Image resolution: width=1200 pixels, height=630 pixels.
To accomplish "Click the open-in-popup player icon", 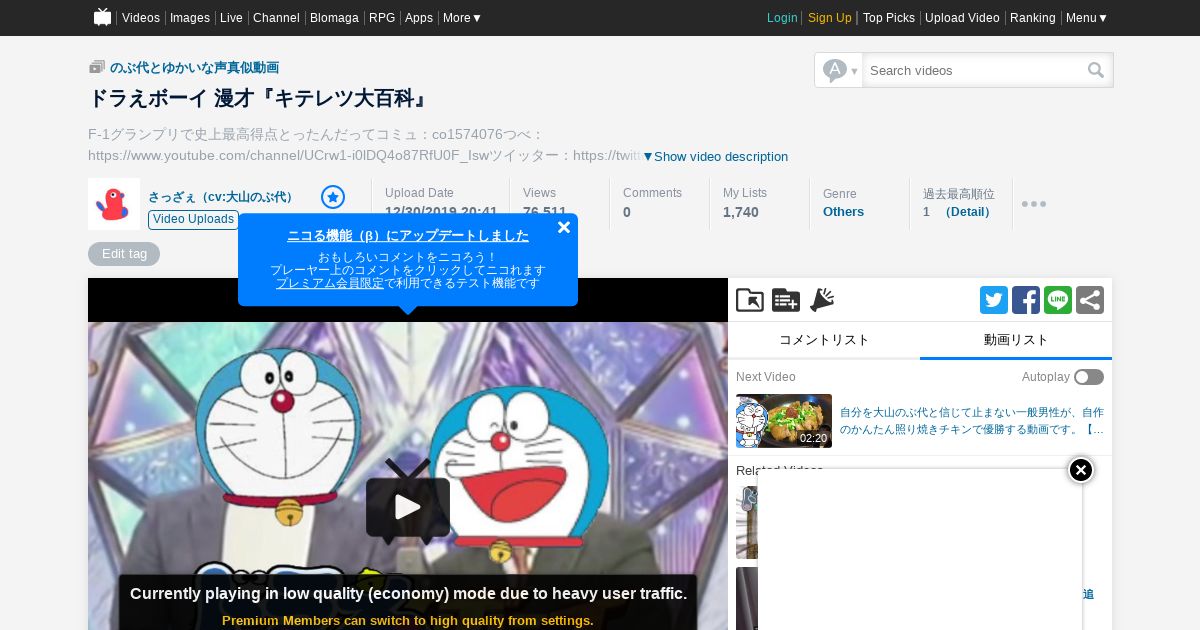I will (x=750, y=300).
